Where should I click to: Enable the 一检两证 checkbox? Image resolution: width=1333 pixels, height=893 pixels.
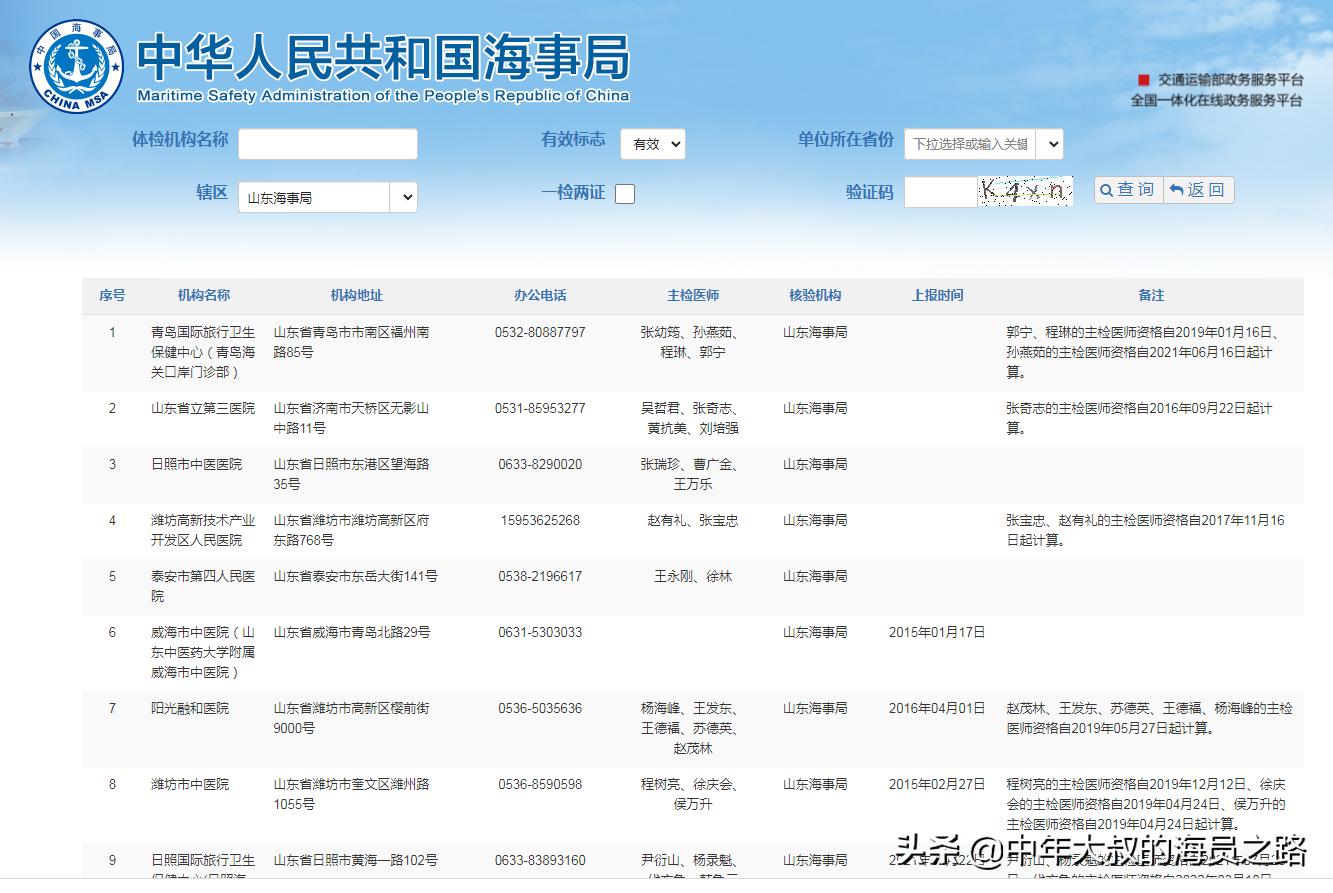624,192
